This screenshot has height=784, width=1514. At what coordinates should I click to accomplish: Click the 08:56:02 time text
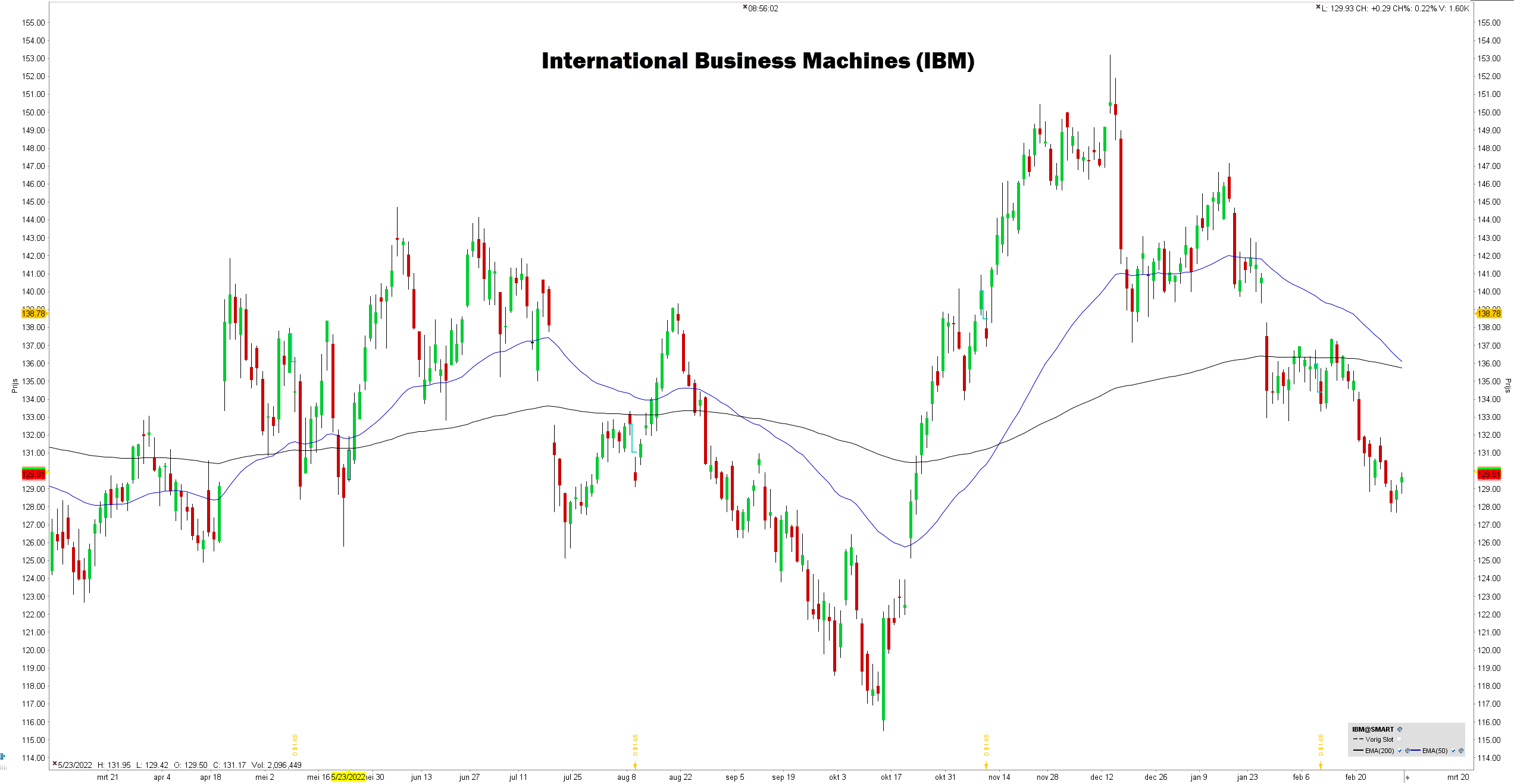point(763,8)
